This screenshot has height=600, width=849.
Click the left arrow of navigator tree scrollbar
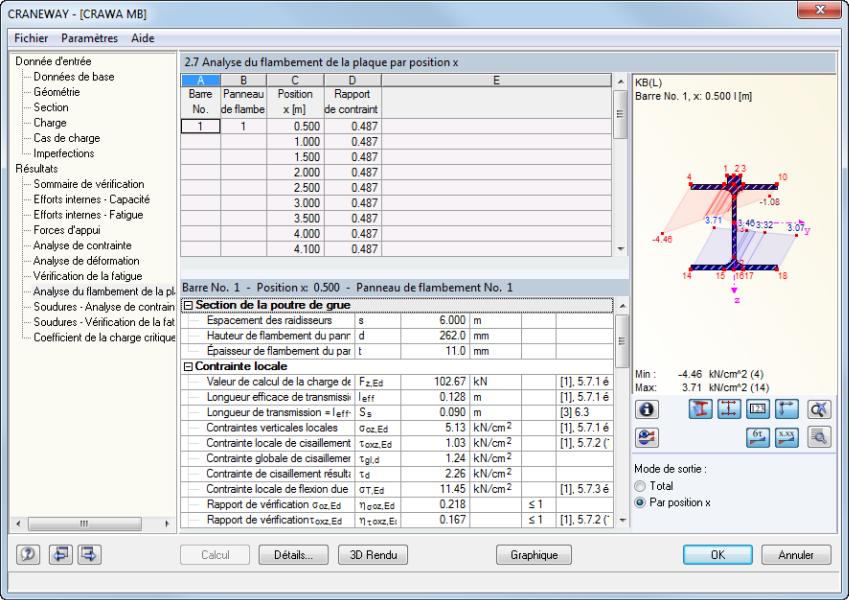point(19,524)
